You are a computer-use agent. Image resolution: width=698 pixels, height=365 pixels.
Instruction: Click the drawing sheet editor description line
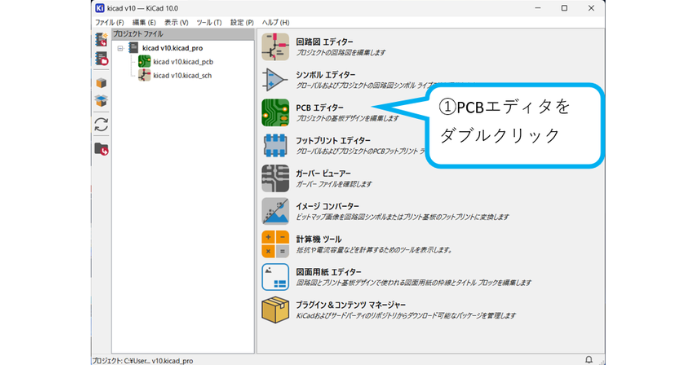click(x=414, y=283)
